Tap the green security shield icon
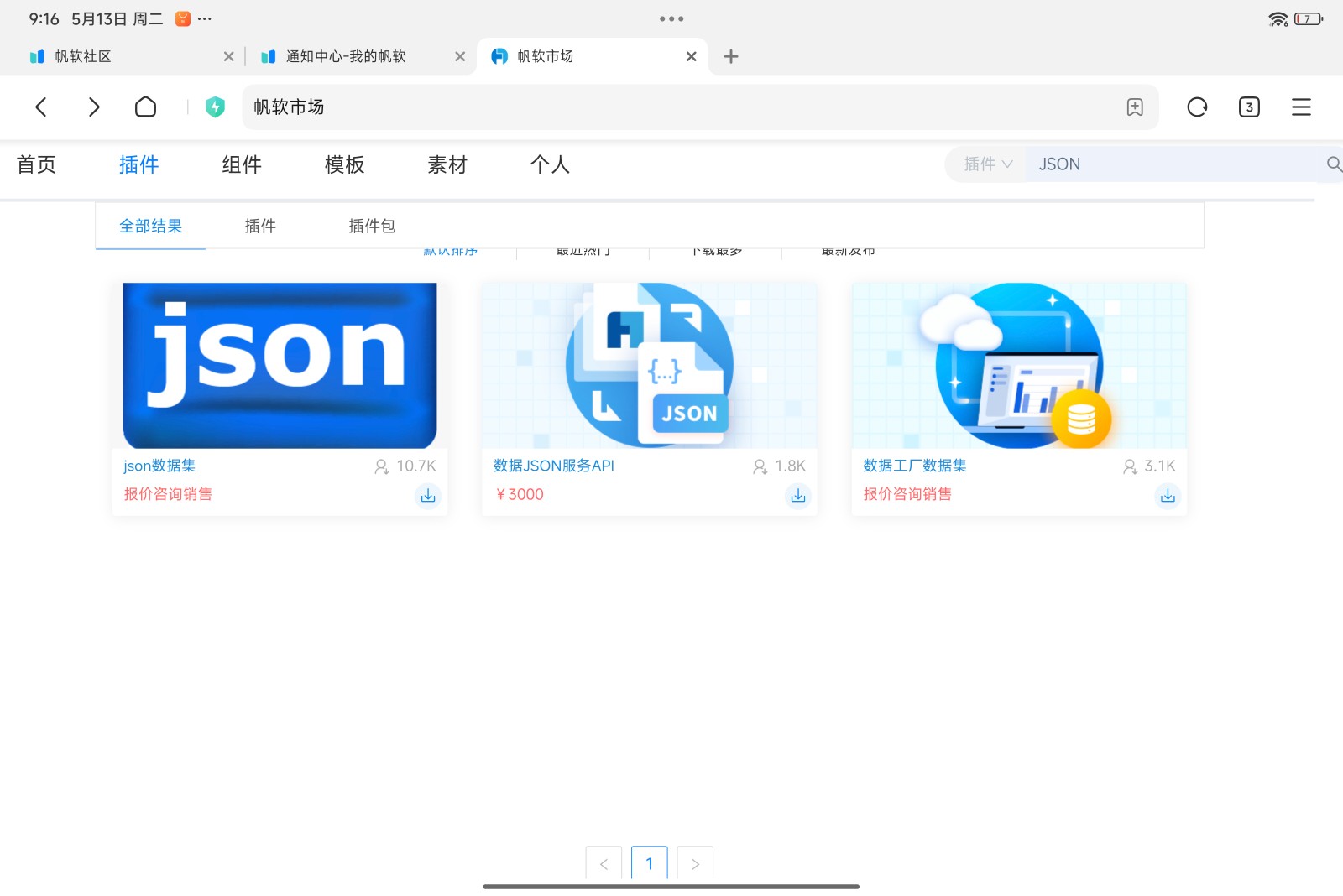 point(215,107)
